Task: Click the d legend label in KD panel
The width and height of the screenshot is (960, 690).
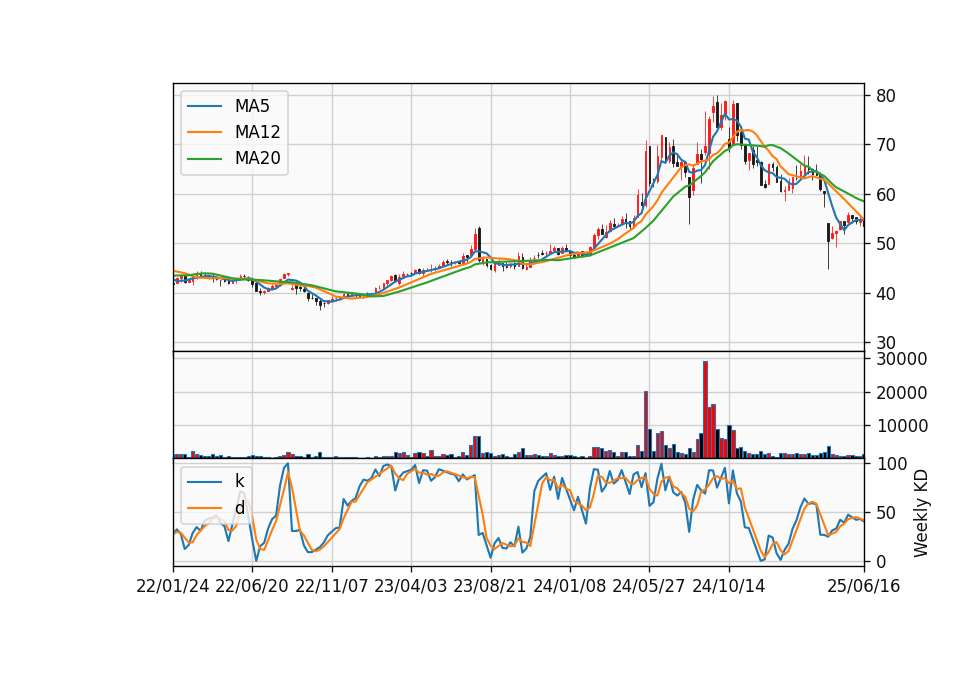Action: point(239,508)
